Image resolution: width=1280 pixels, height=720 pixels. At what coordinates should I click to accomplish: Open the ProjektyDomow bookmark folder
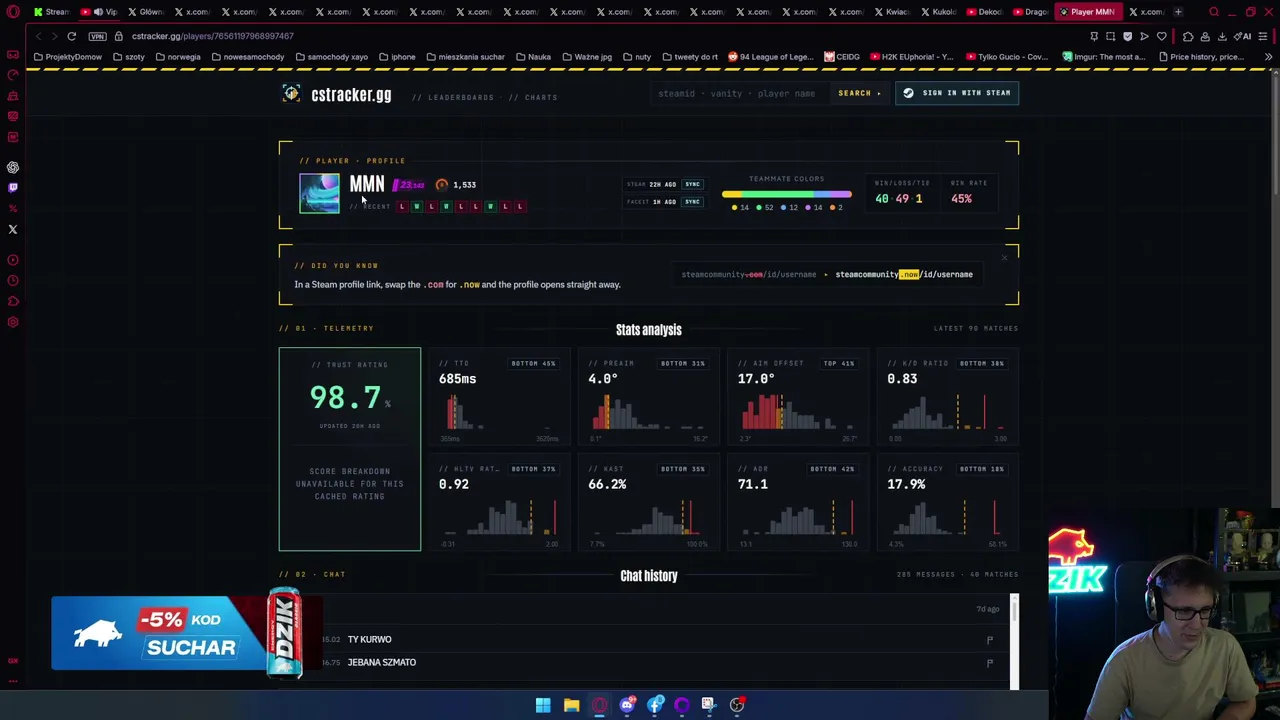[x=68, y=57]
